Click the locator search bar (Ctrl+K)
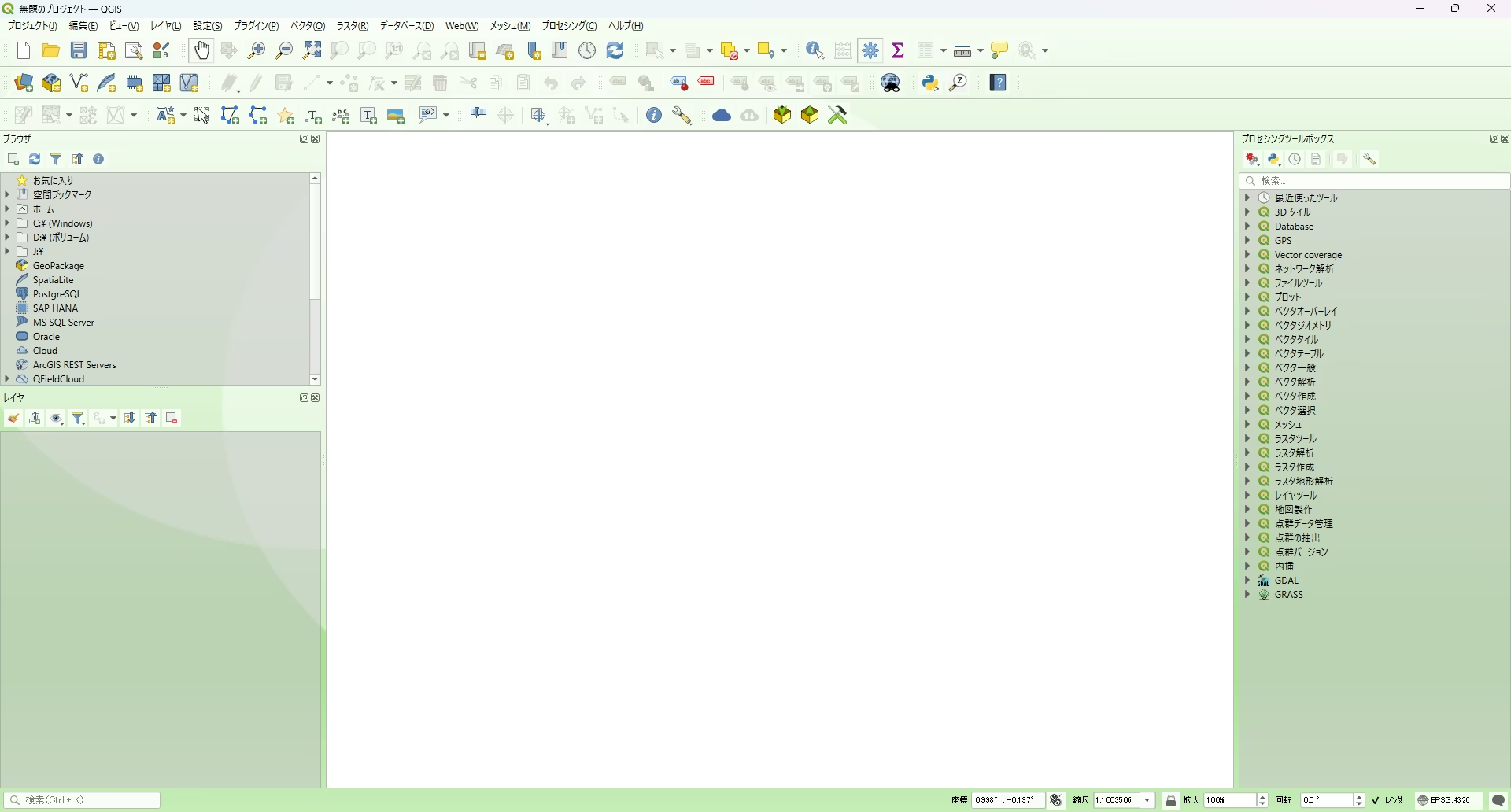 tap(83, 801)
